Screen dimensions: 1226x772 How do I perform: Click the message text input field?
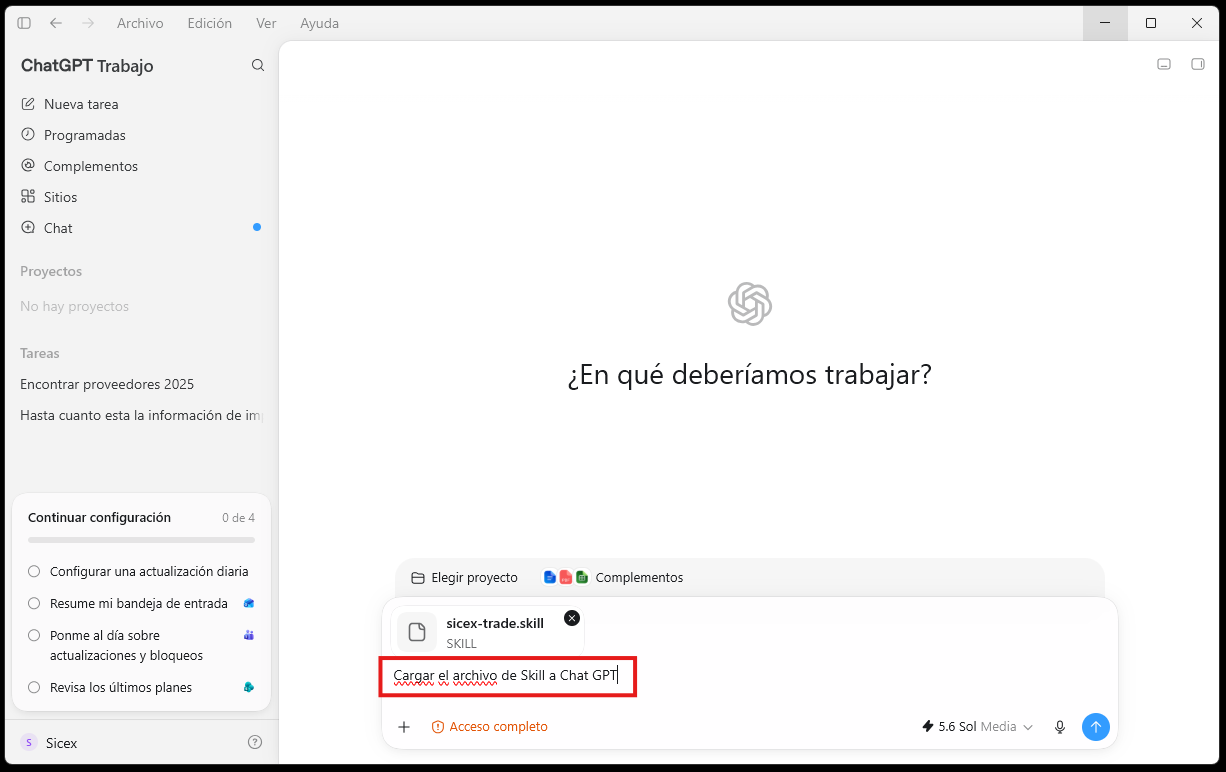(x=750, y=676)
